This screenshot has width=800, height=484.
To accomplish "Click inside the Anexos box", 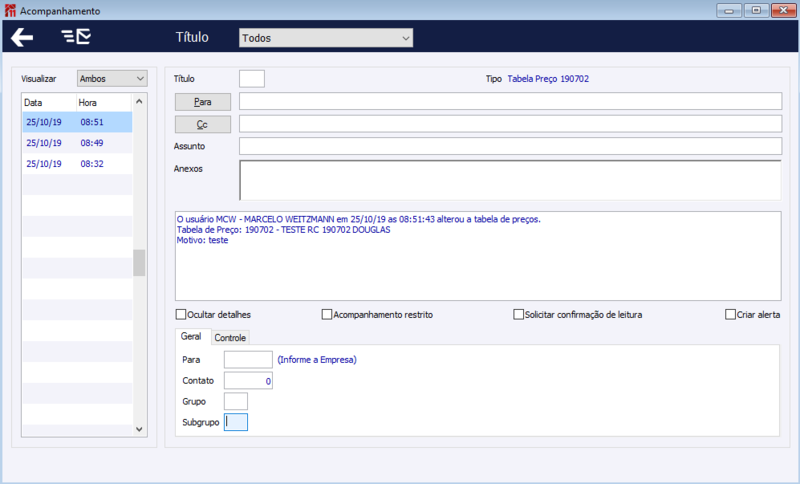I will [x=510, y=180].
